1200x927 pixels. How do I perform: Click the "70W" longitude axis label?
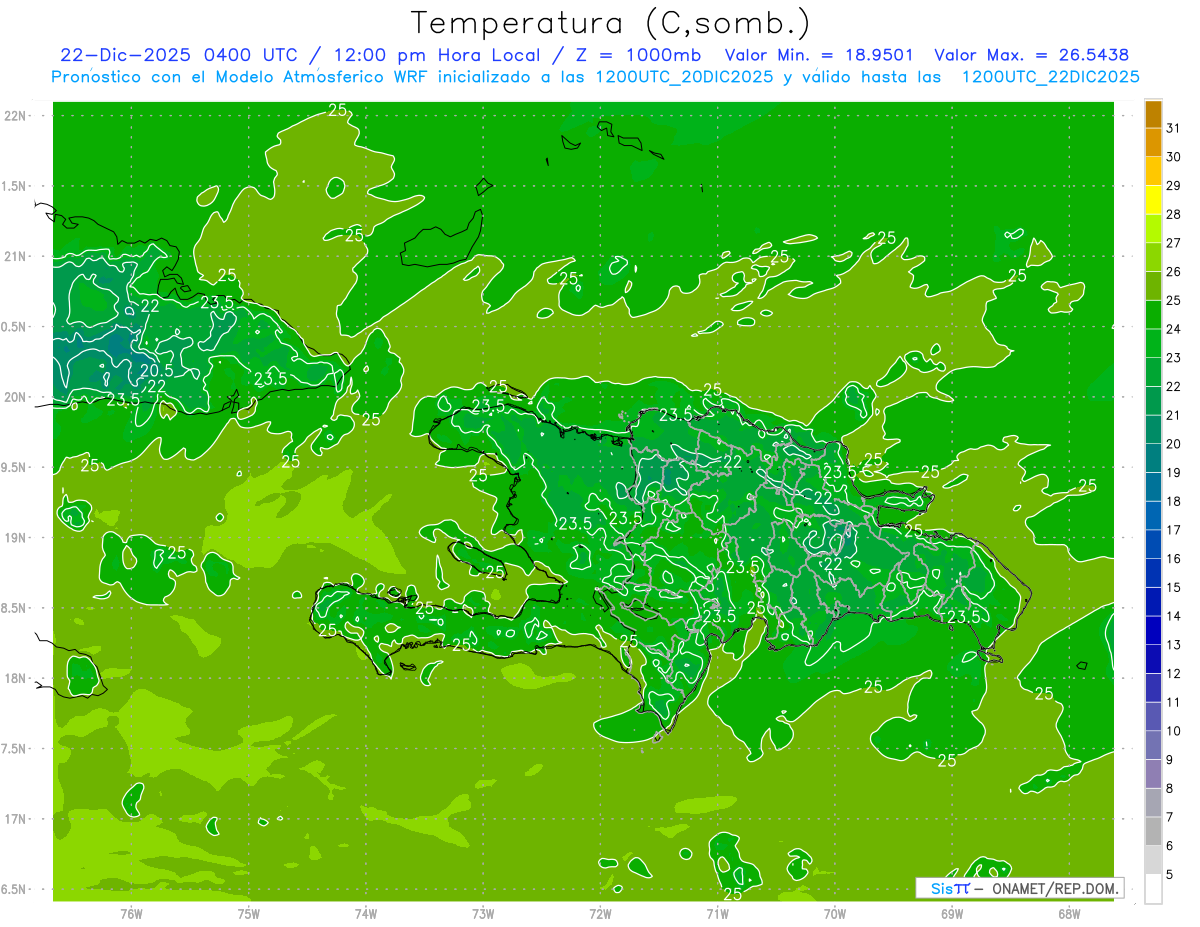(835, 914)
